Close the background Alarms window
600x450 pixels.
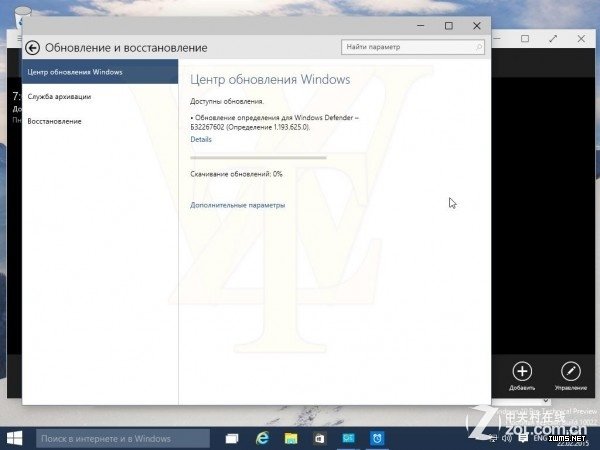coord(581,39)
